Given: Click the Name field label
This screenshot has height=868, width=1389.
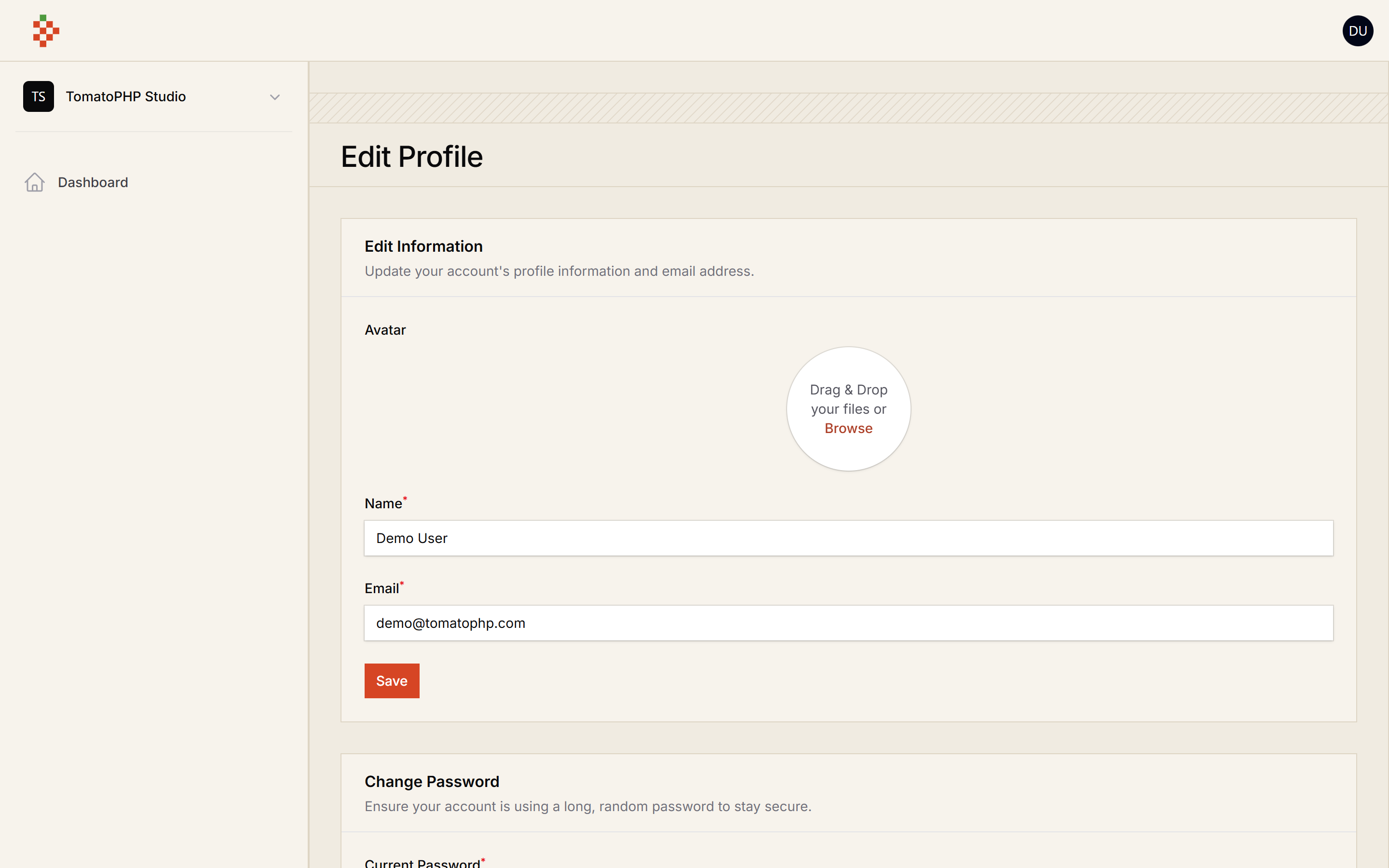Looking at the screenshot, I should (383, 503).
